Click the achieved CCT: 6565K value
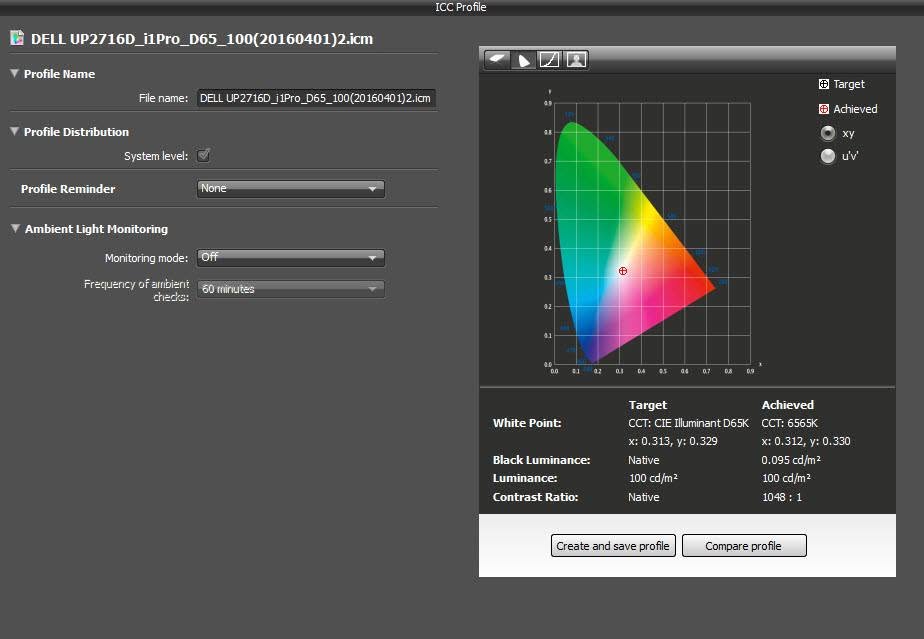This screenshot has width=924, height=639. coord(790,423)
